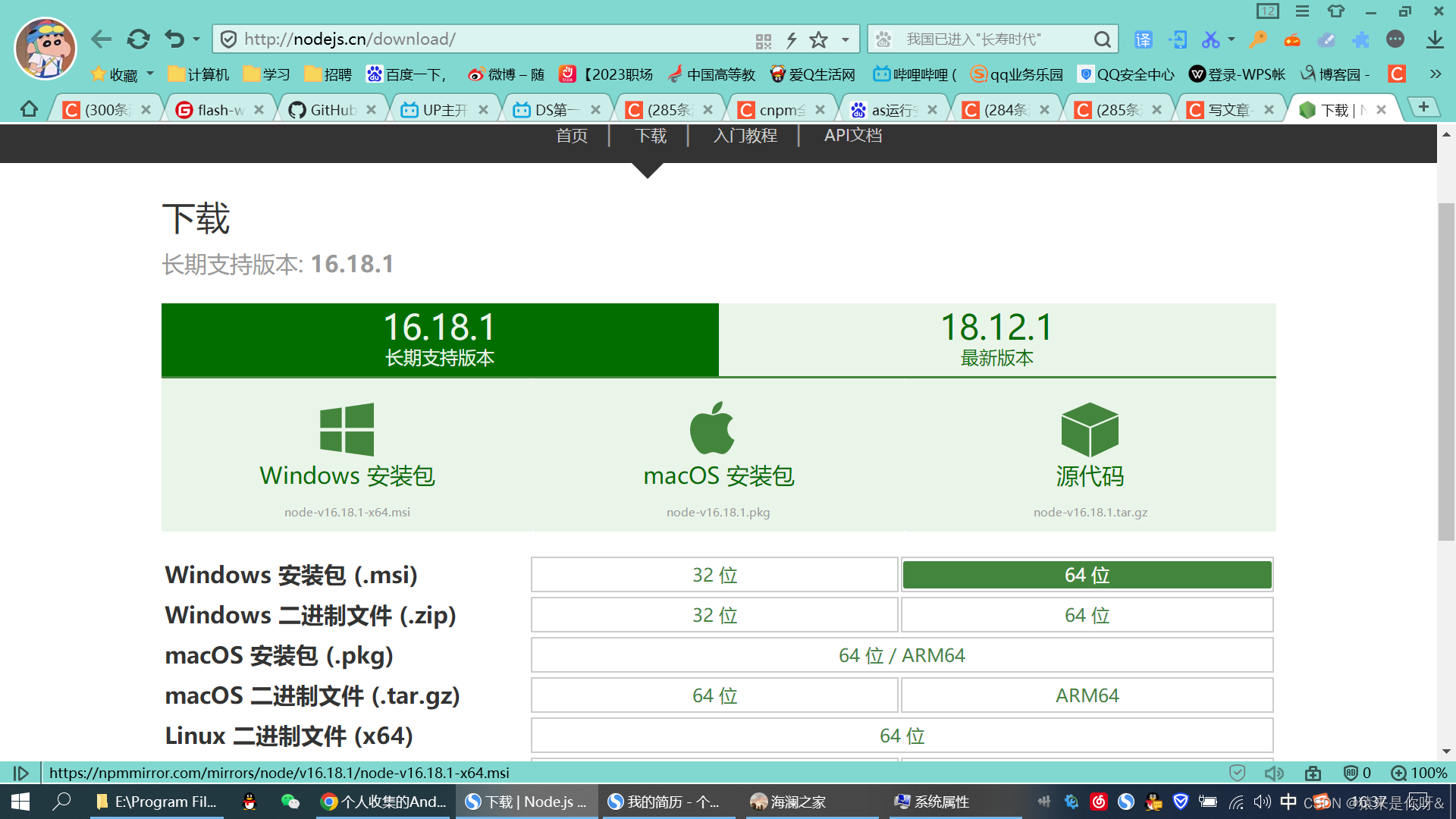This screenshot has height=819, width=1456.
Task: Open the downloads arrow icon
Action: (x=1435, y=39)
